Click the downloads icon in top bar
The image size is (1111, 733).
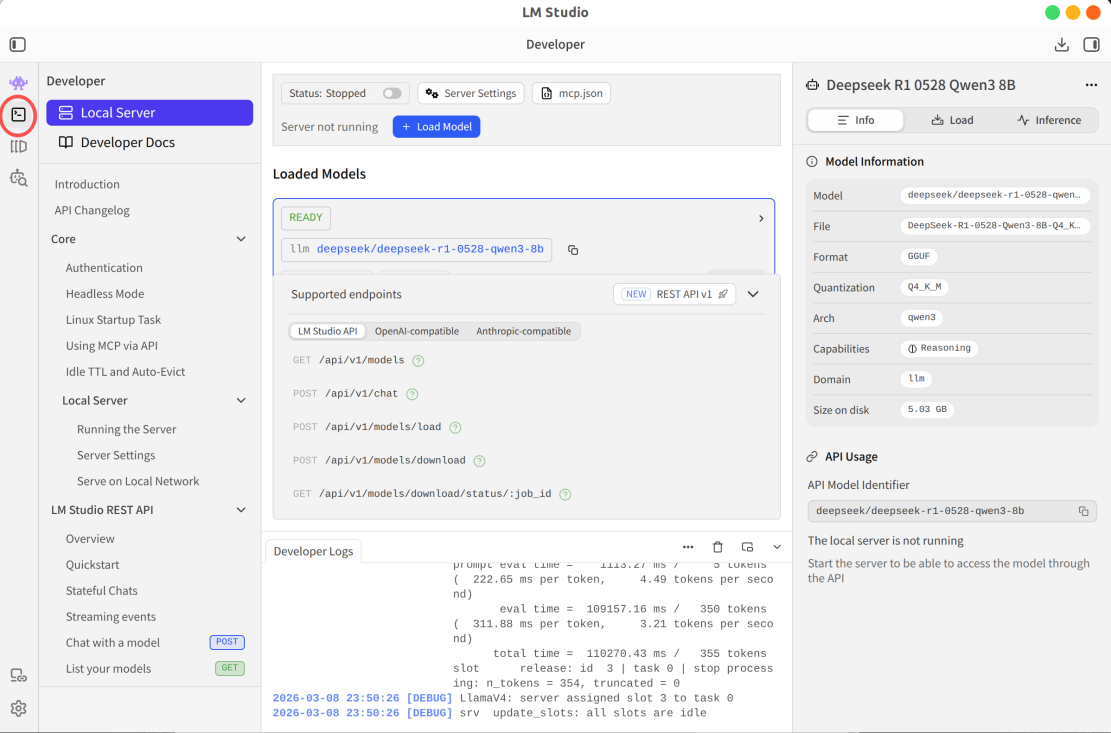[x=1061, y=45]
